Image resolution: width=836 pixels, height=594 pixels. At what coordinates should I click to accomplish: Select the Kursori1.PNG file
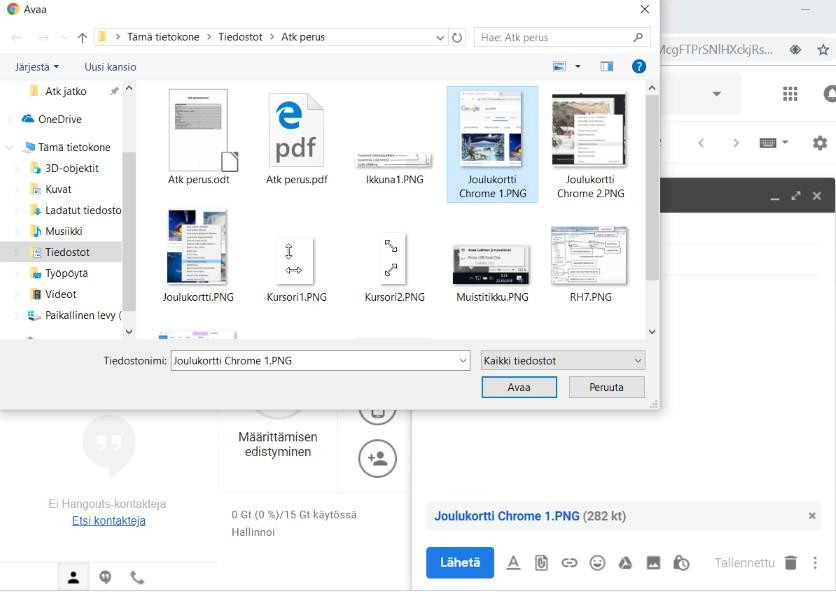296,269
